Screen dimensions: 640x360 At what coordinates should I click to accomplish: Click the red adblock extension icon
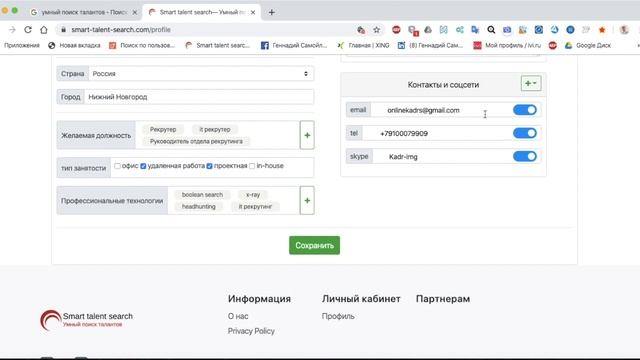(x=396, y=29)
